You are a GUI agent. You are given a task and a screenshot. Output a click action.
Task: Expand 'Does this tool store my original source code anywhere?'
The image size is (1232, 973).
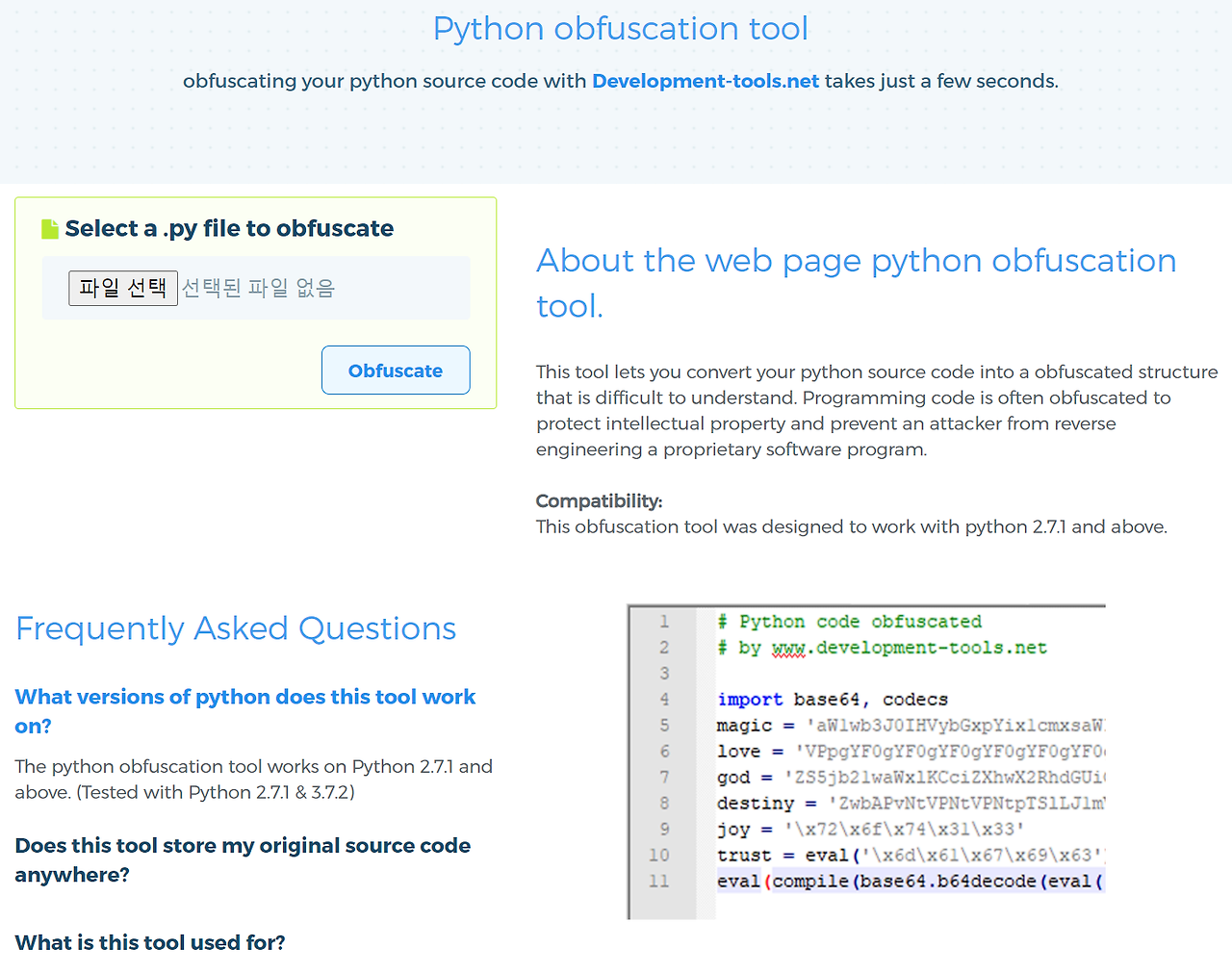[243, 860]
